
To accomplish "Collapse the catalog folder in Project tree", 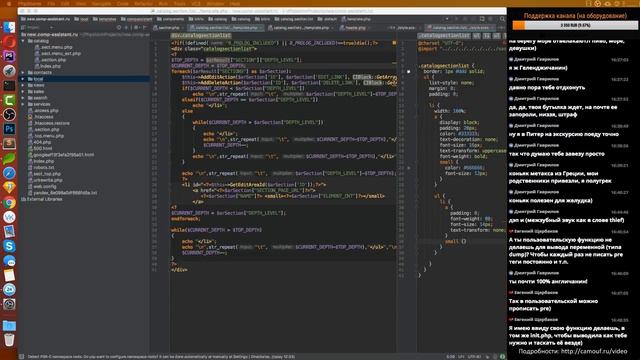I will pyautogui.click(x=23, y=41).
